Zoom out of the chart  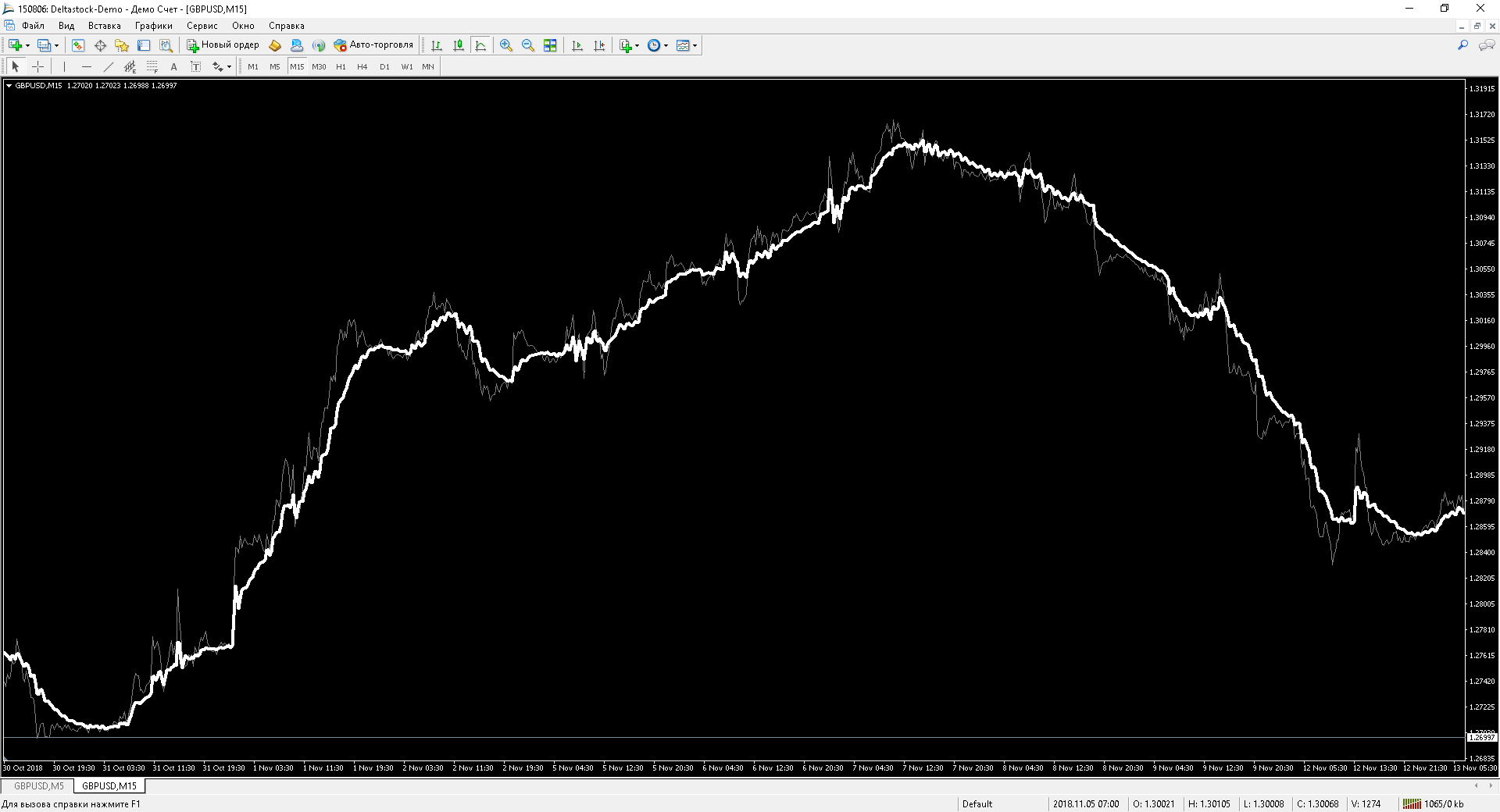coord(528,45)
